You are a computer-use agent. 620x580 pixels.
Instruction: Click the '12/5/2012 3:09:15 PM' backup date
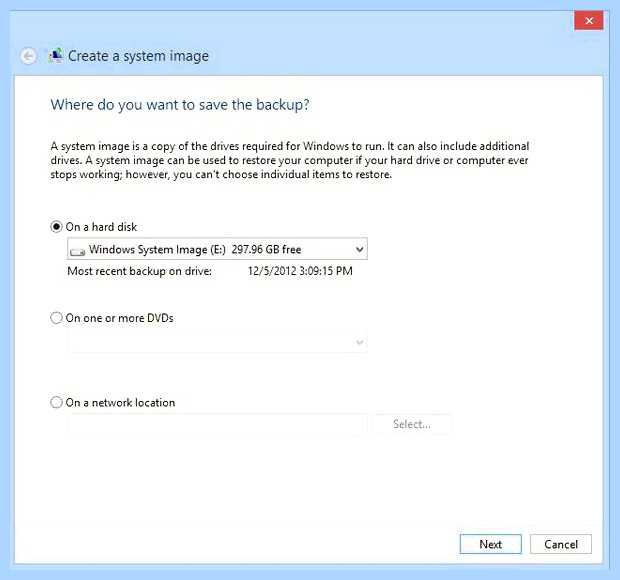300,271
